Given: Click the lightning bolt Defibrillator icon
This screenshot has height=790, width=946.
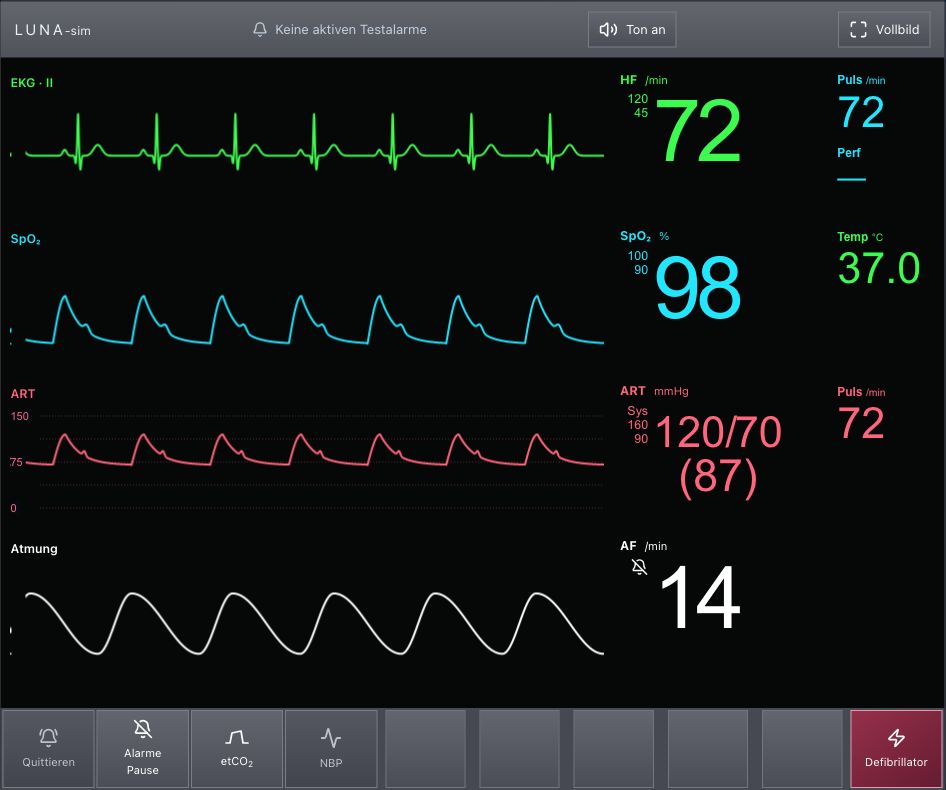Looking at the screenshot, I should coord(896,737).
